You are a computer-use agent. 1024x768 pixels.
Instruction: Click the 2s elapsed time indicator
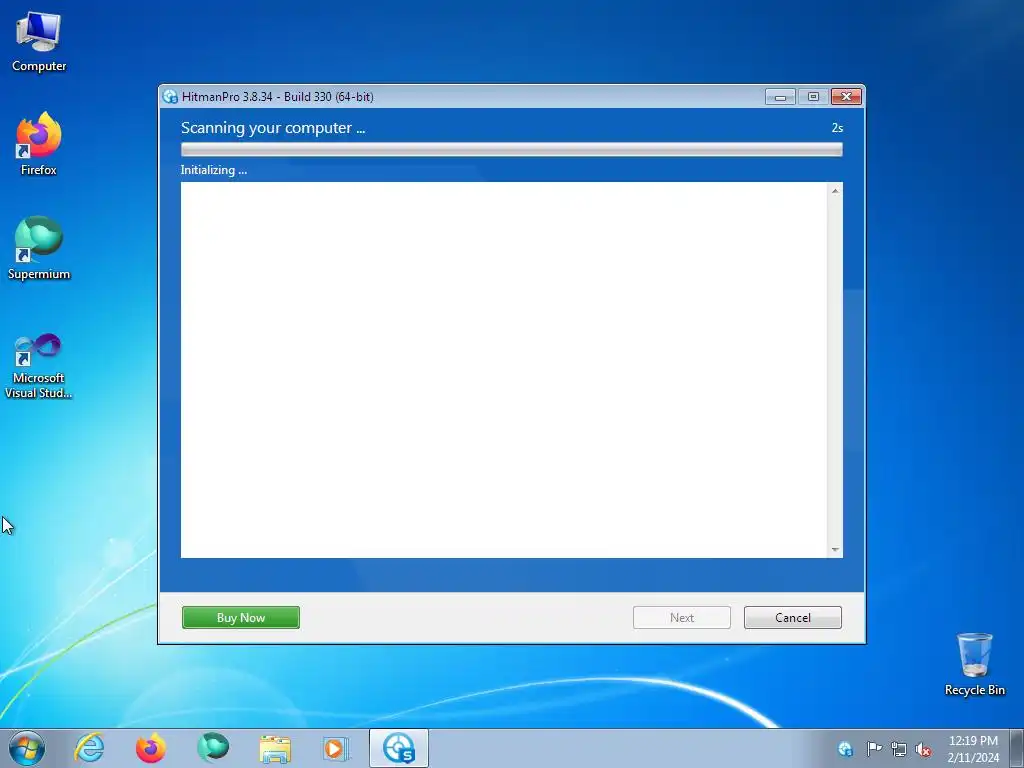837,128
